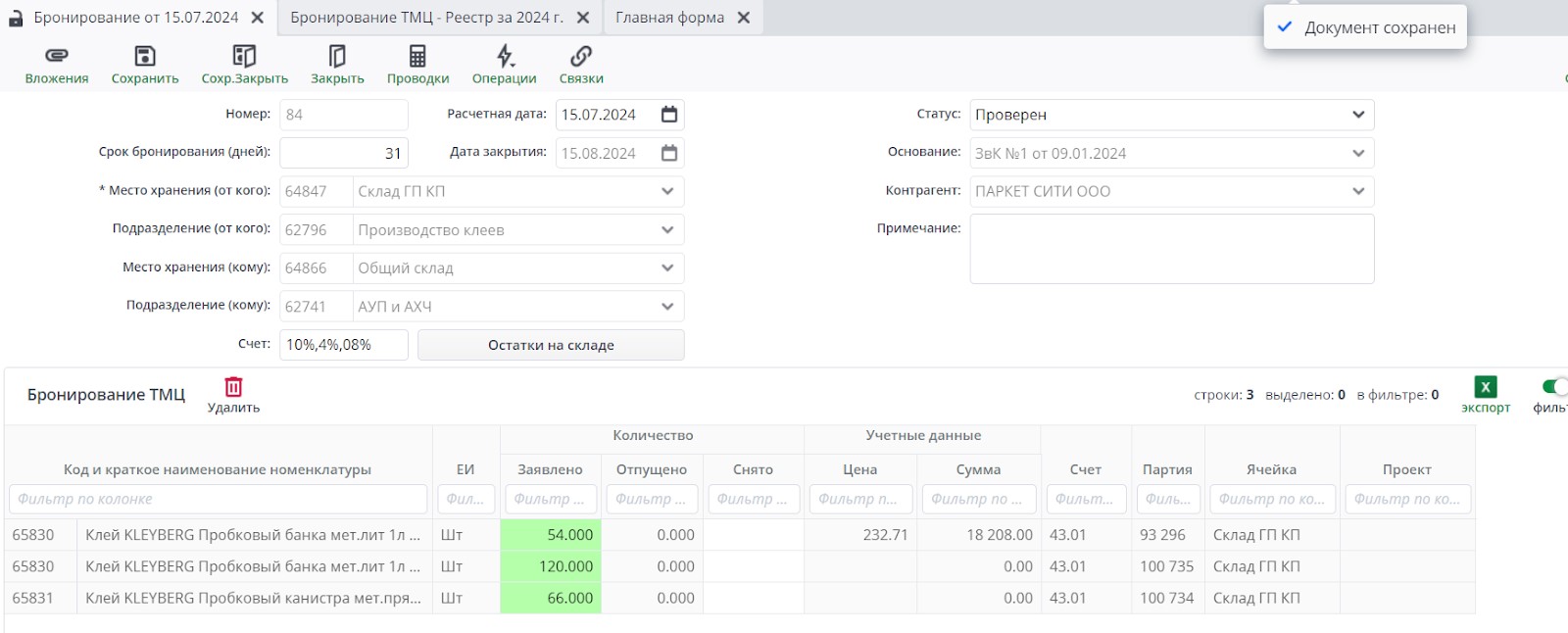Export table via Excel экспорт icon
1568x633 pixels.
[1485, 387]
